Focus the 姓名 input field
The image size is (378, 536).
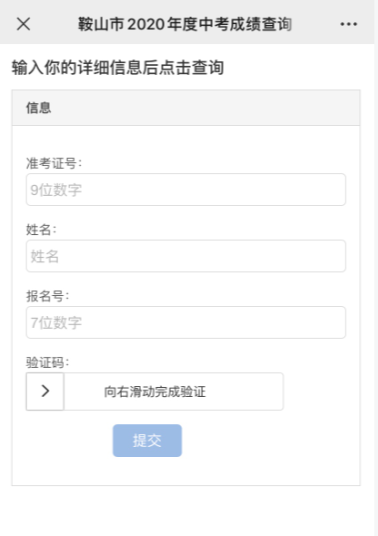click(186, 256)
